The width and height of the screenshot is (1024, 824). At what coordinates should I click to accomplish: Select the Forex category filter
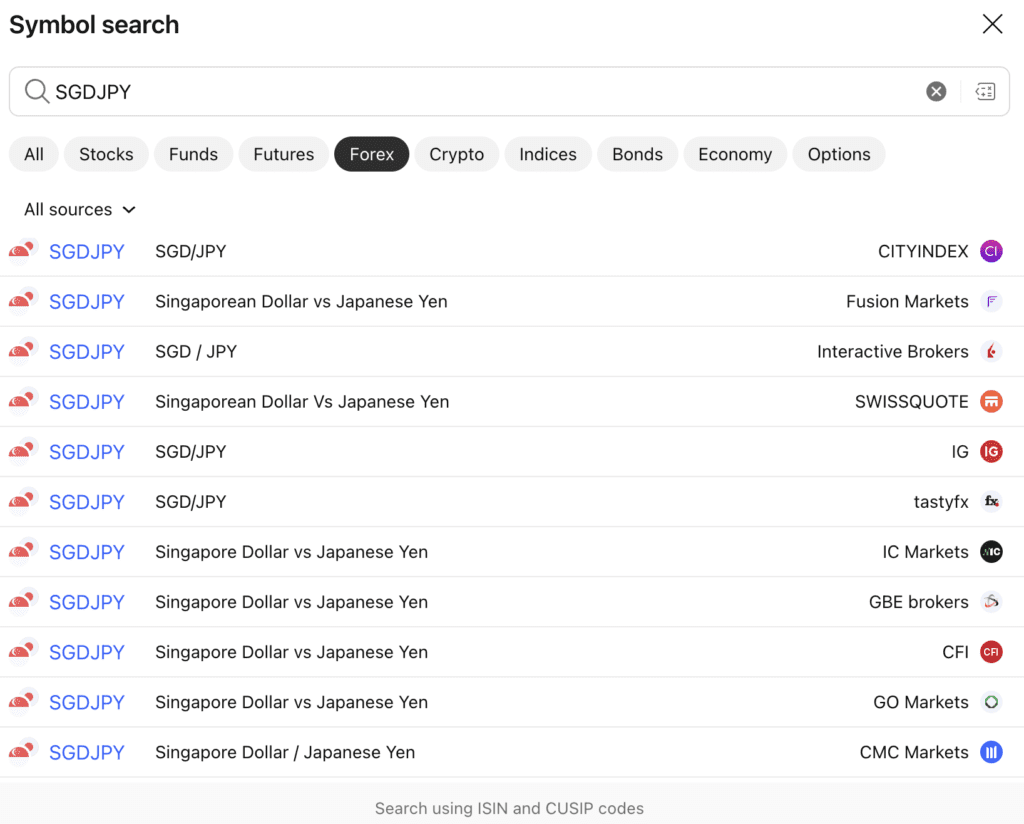point(372,154)
